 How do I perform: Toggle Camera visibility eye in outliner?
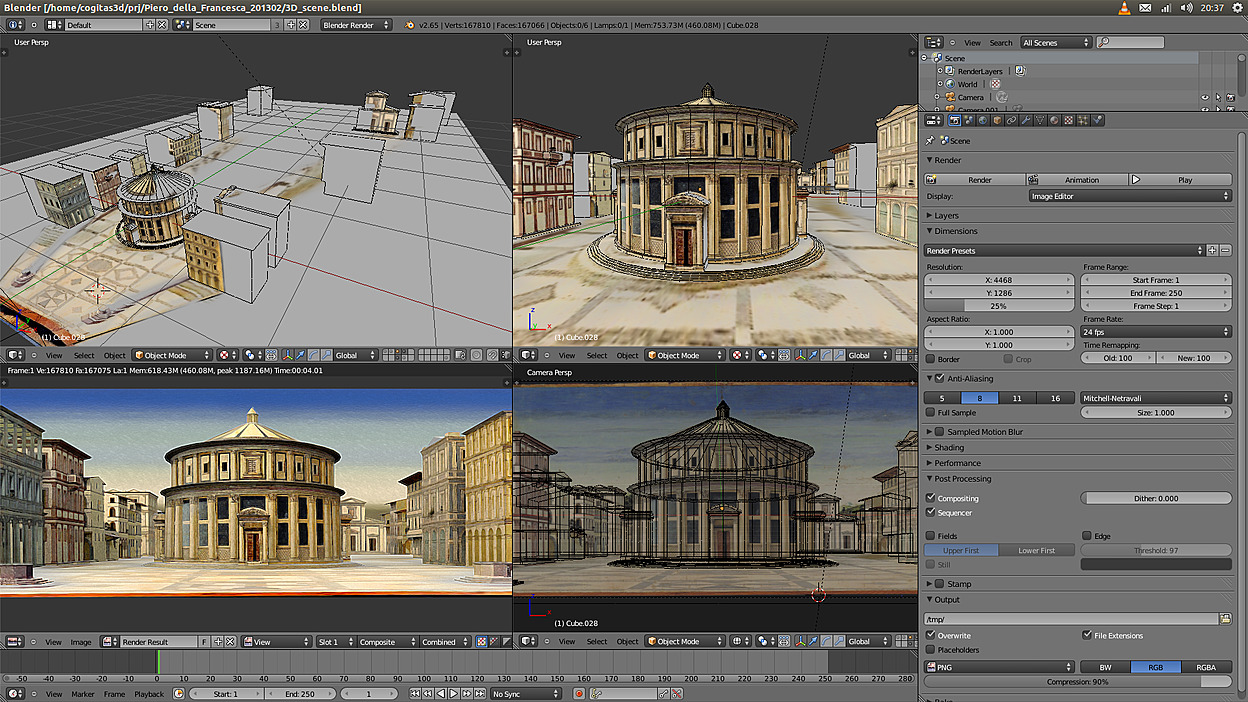click(x=1204, y=98)
